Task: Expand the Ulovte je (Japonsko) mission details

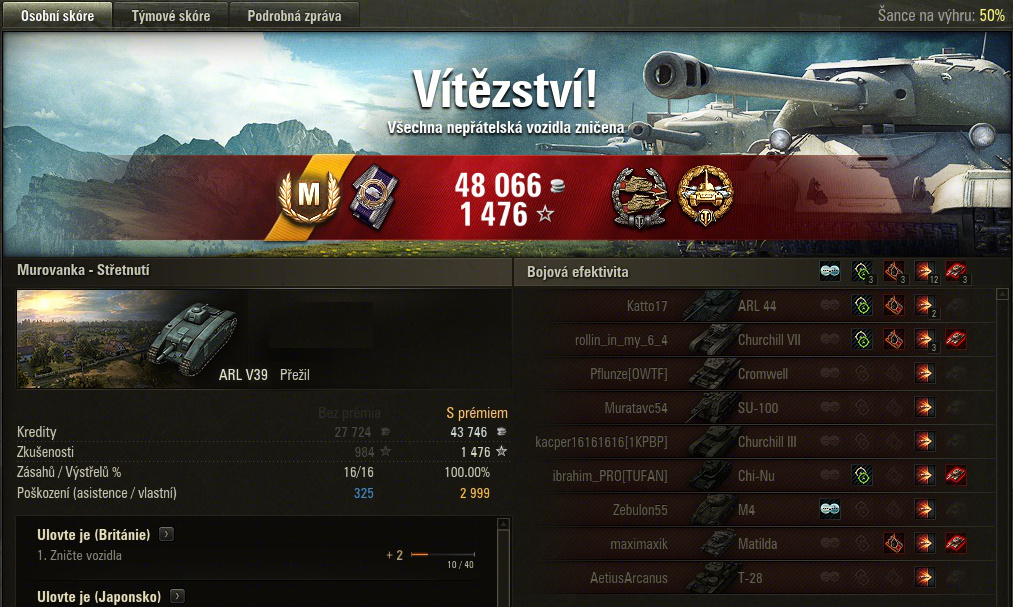Action: point(178,596)
